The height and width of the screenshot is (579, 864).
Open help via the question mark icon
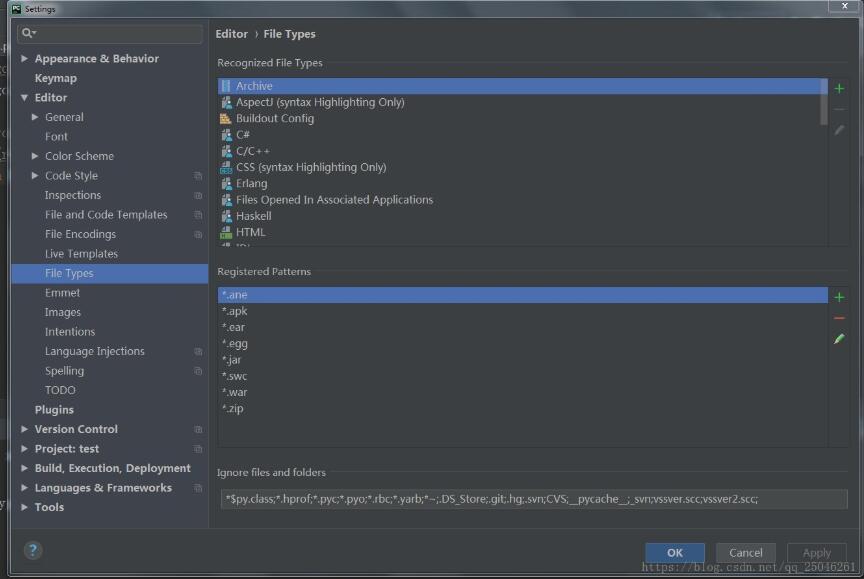pyautogui.click(x=32, y=550)
